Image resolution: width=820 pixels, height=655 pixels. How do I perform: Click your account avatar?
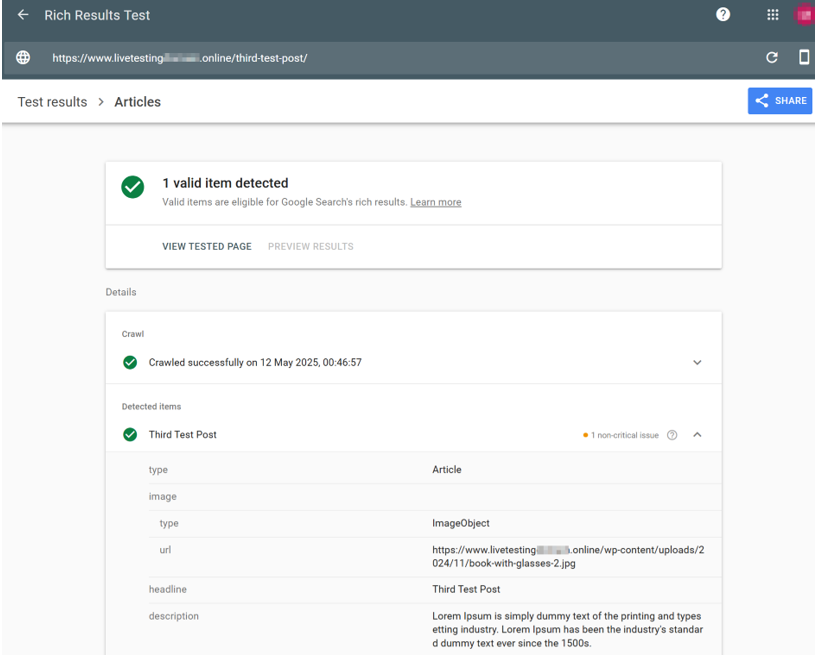tap(806, 14)
